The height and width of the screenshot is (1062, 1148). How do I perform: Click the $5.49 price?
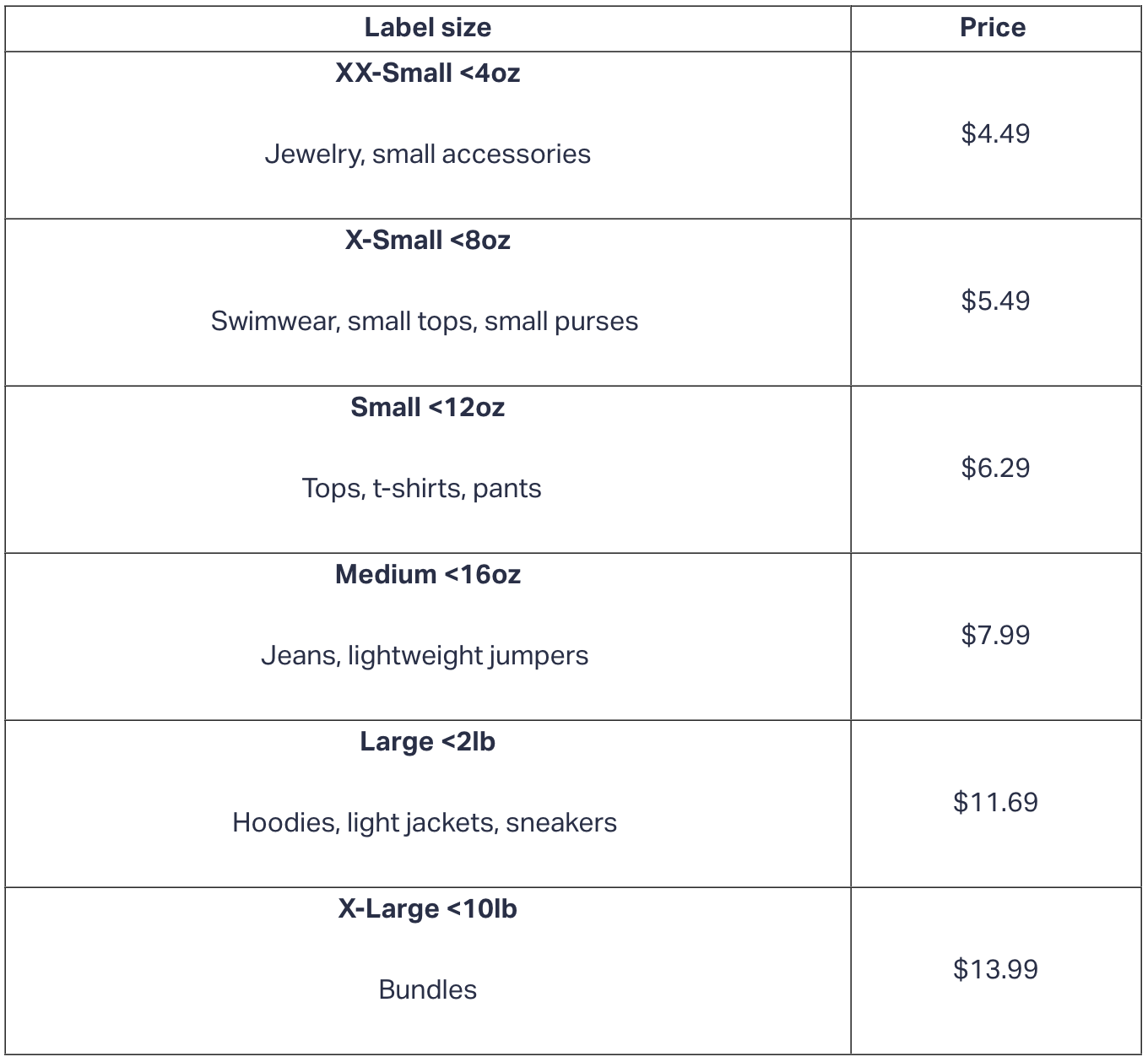995,301
